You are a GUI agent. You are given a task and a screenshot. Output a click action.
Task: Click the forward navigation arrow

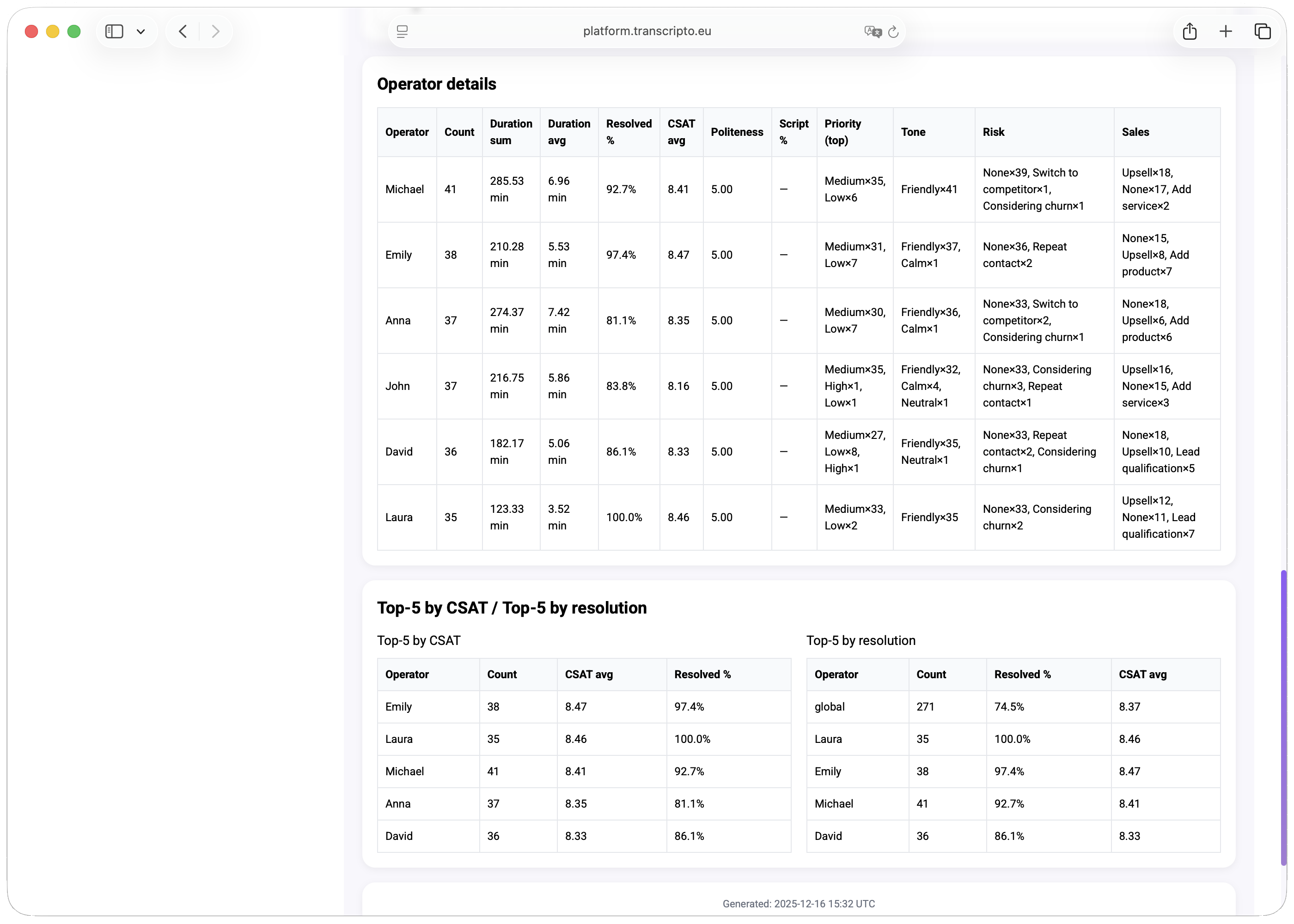click(215, 31)
